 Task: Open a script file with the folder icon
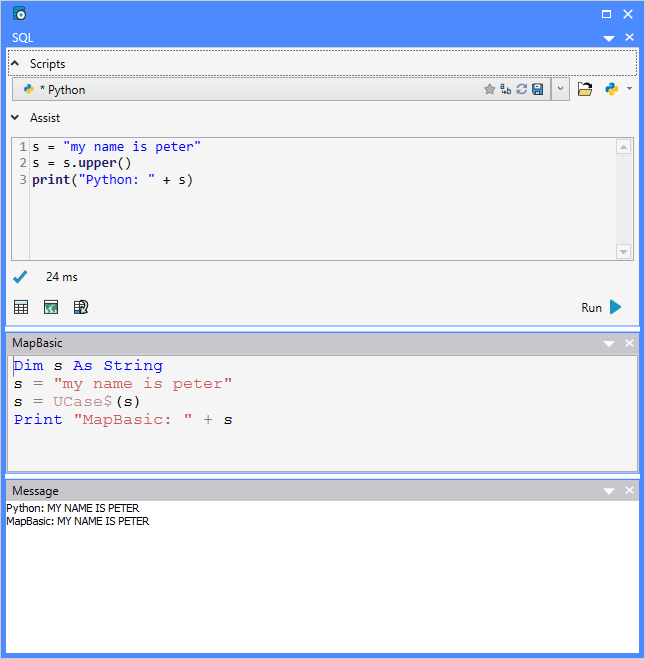(584, 89)
